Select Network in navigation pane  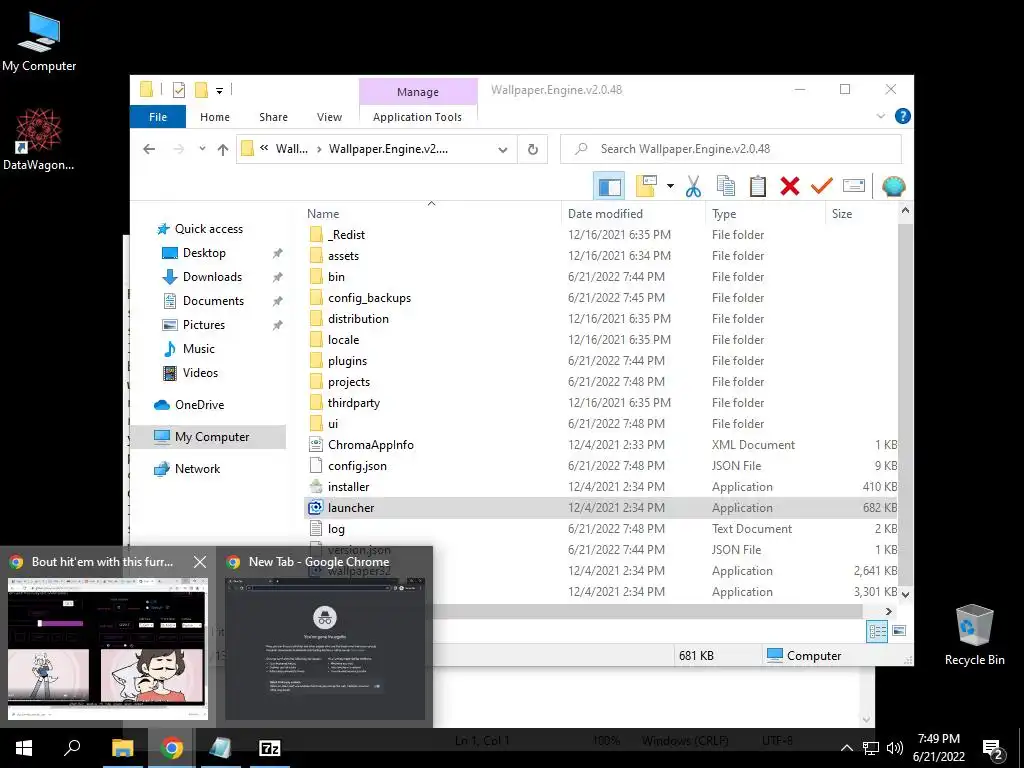[197, 469]
